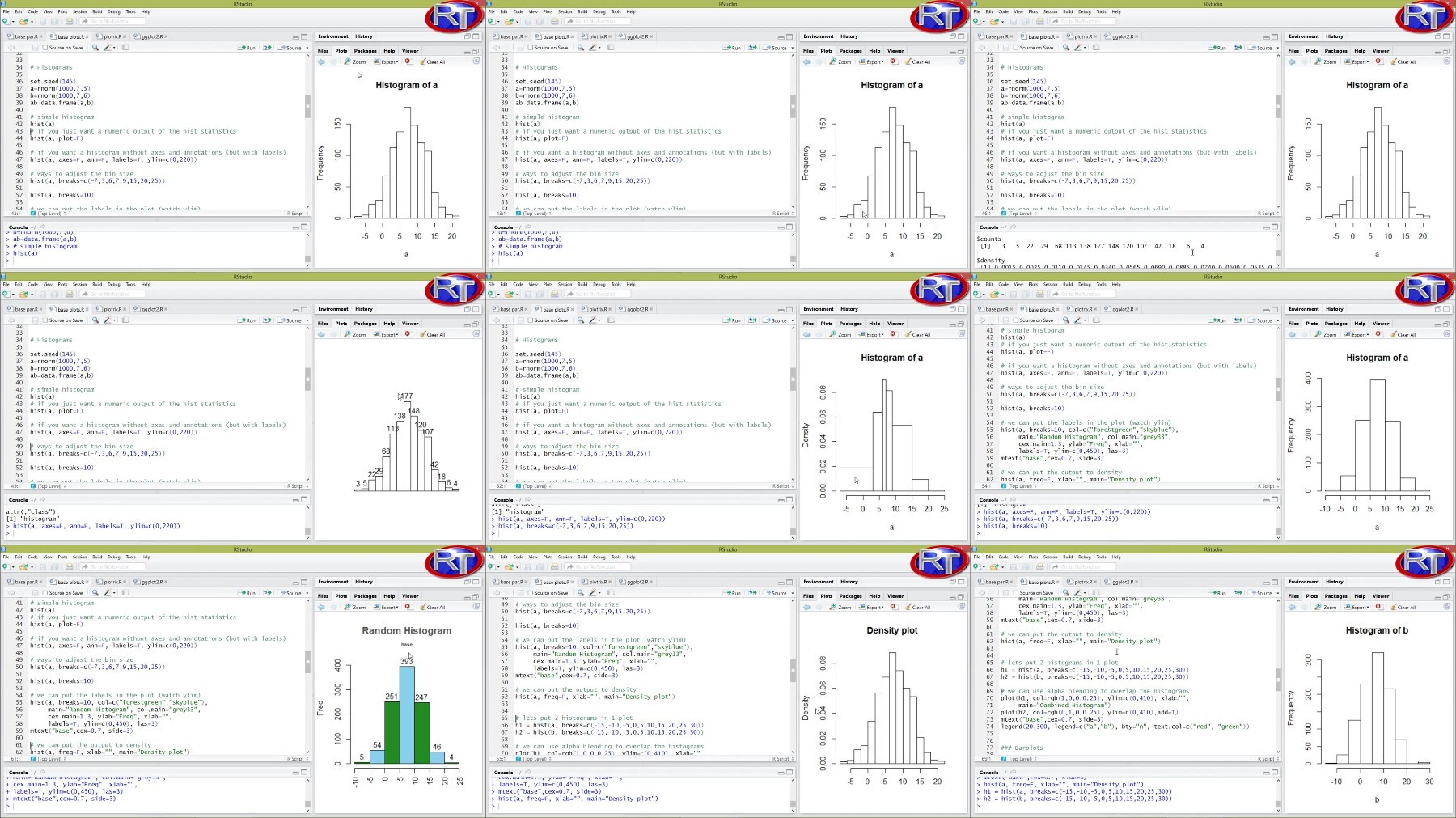The width and height of the screenshot is (1456, 818).
Task: Open Export dropdown in Density plot window
Action: tap(870, 607)
